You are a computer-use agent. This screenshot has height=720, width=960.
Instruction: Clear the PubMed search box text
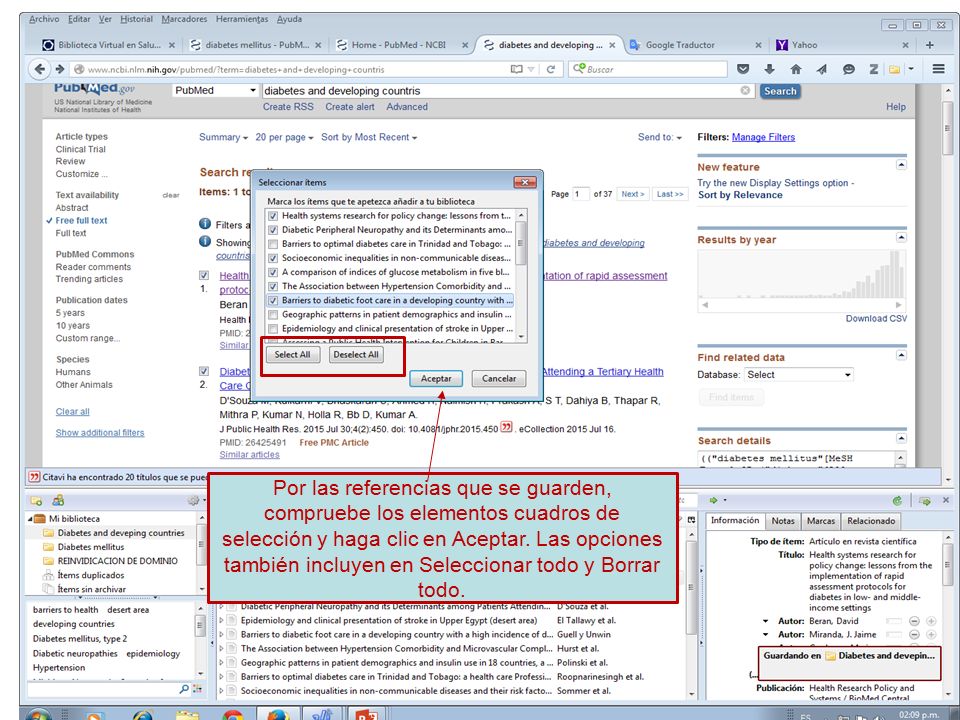tap(745, 91)
